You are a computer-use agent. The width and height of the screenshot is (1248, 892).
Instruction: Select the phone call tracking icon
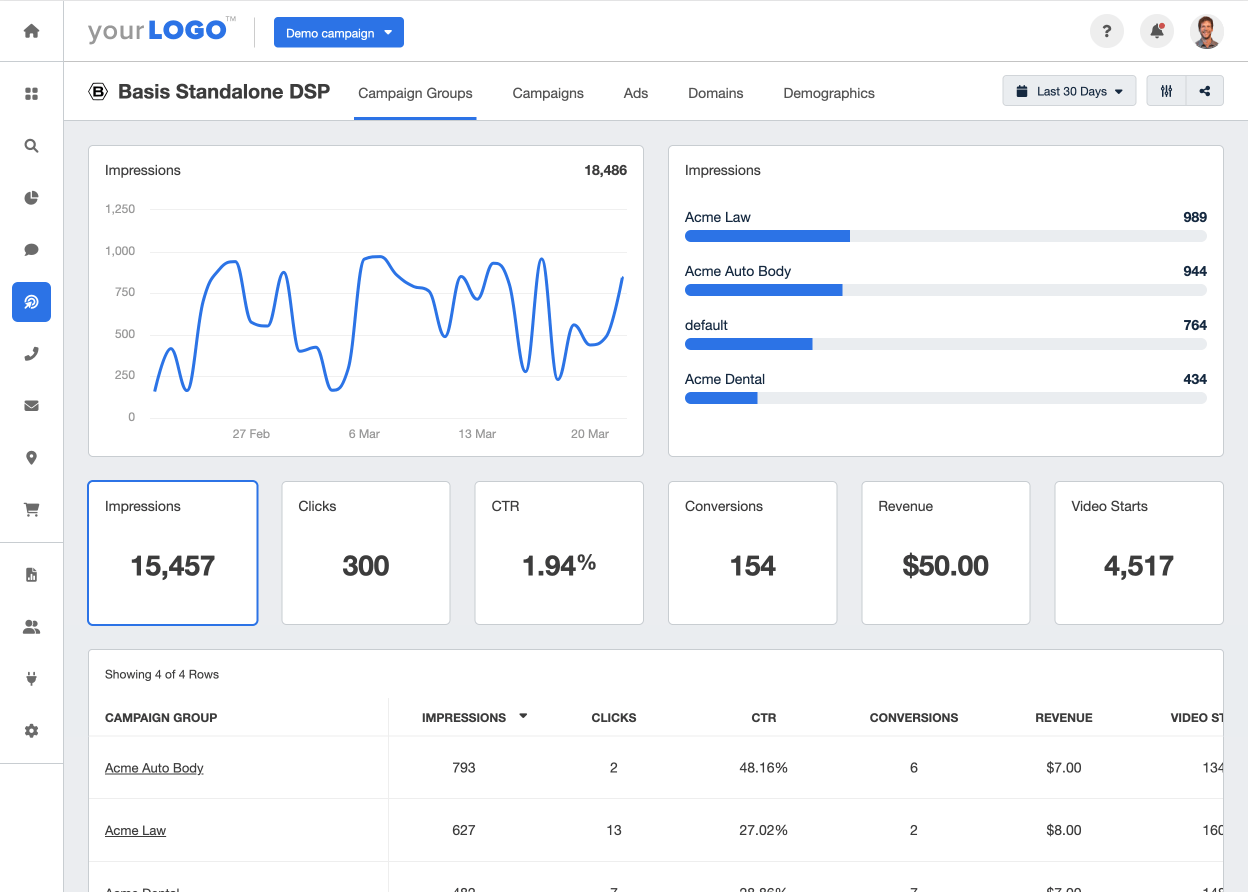[x=31, y=354]
